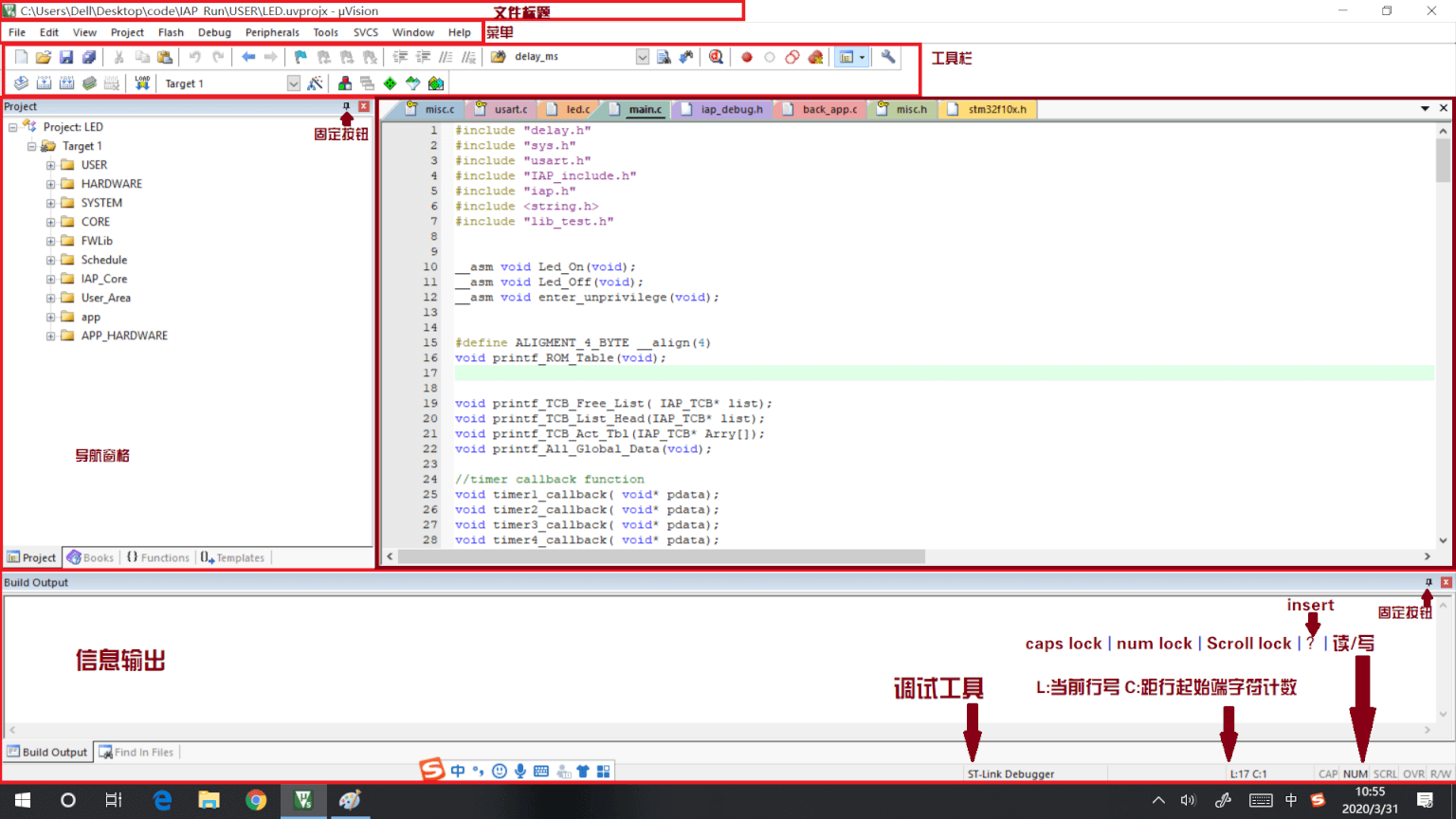This screenshot has width=1456, height=819.
Task: Close the Build Output panel
Action: 1447,582
